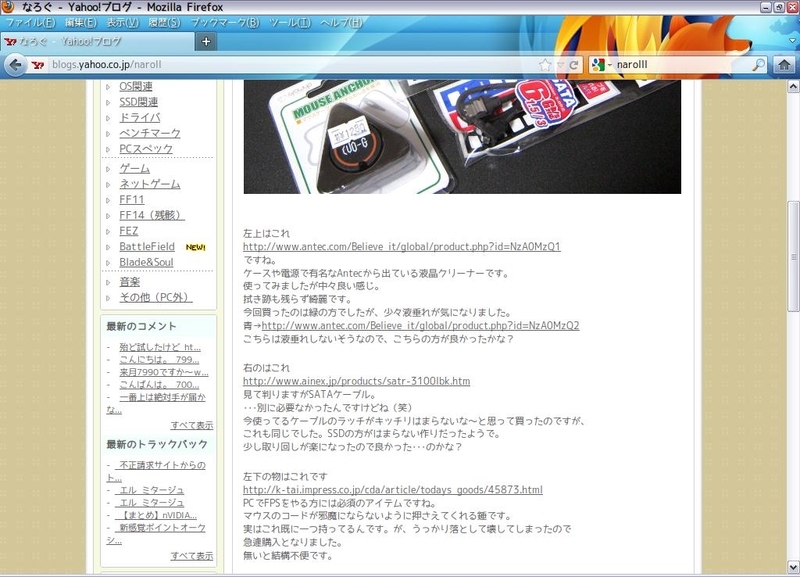Click すべて表示 under 最新のトラックバック
This screenshot has width=800, height=577.
tap(192, 556)
